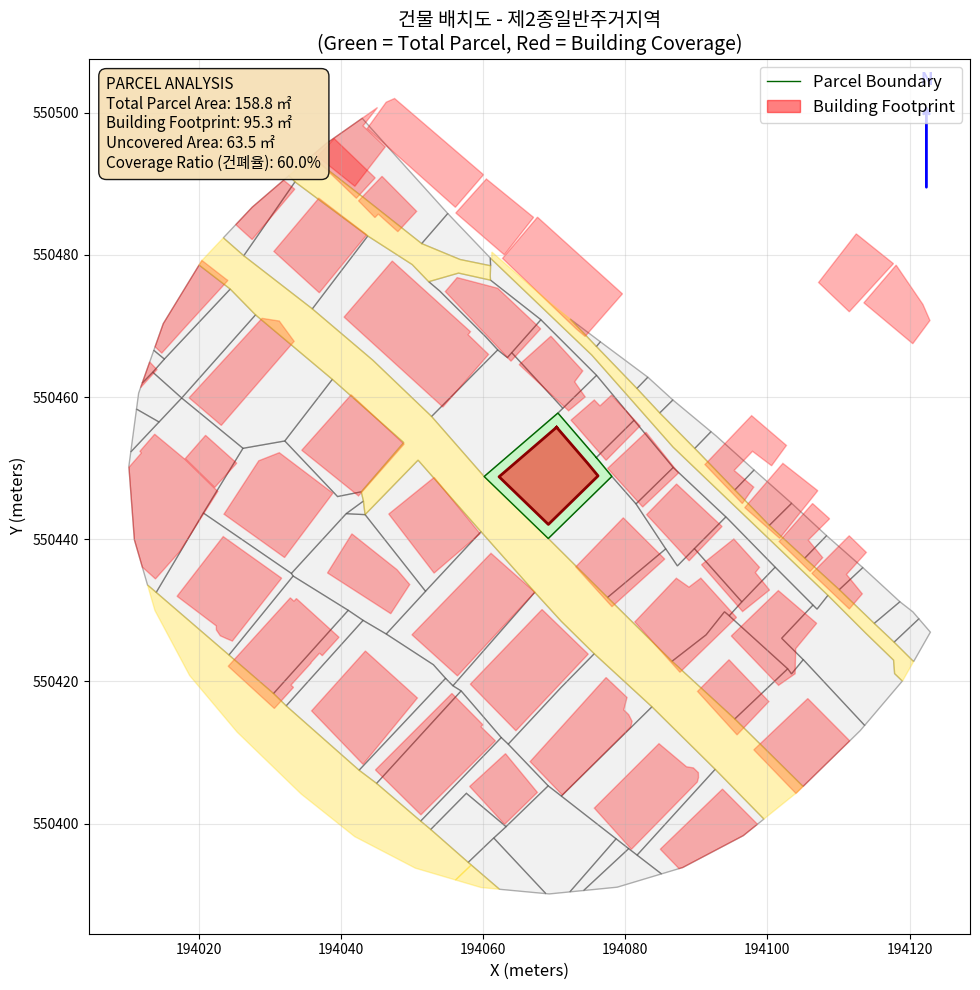Click the PARCEL ANALYSIS heading in info box
The height and width of the screenshot is (990, 980).
[x=169, y=83]
